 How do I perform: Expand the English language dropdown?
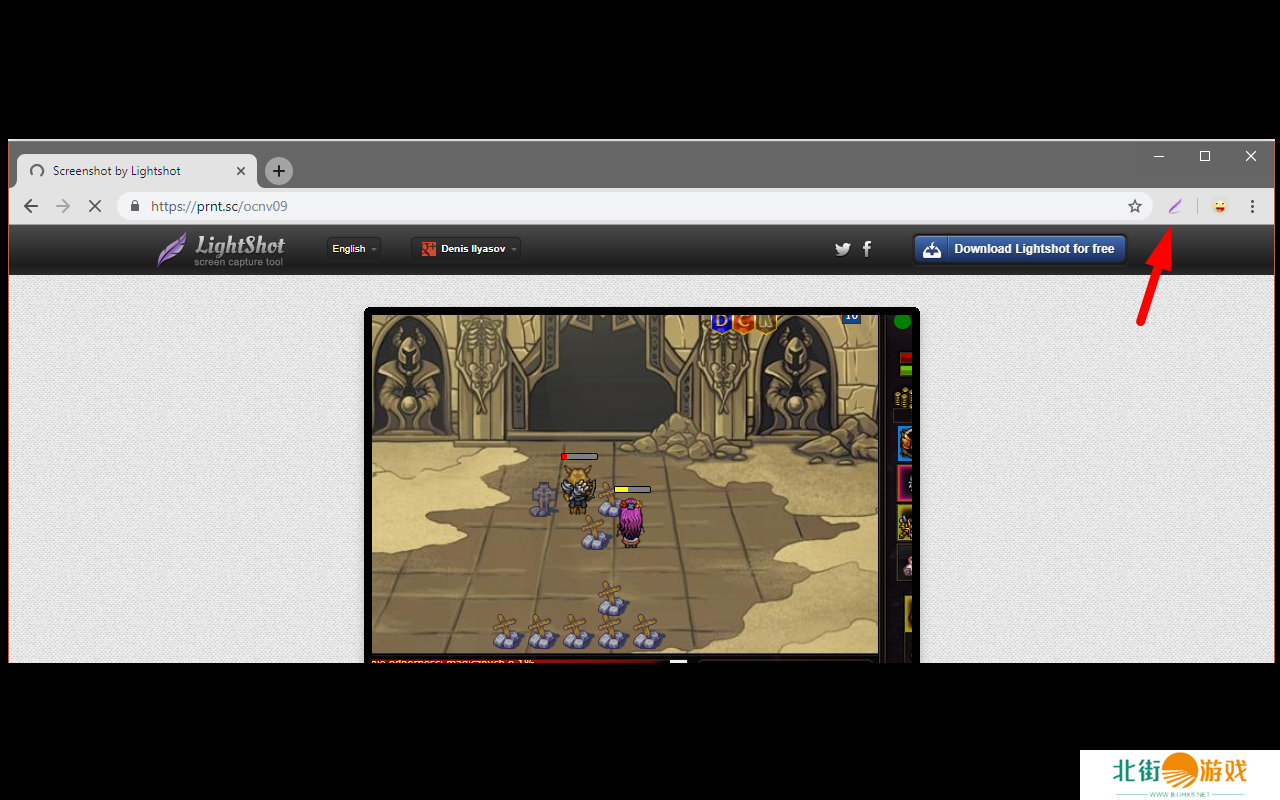point(354,249)
